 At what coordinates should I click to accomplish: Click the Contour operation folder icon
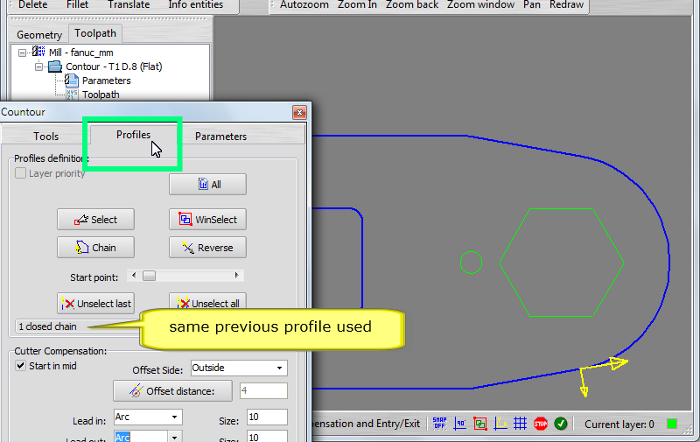(55, 67)
